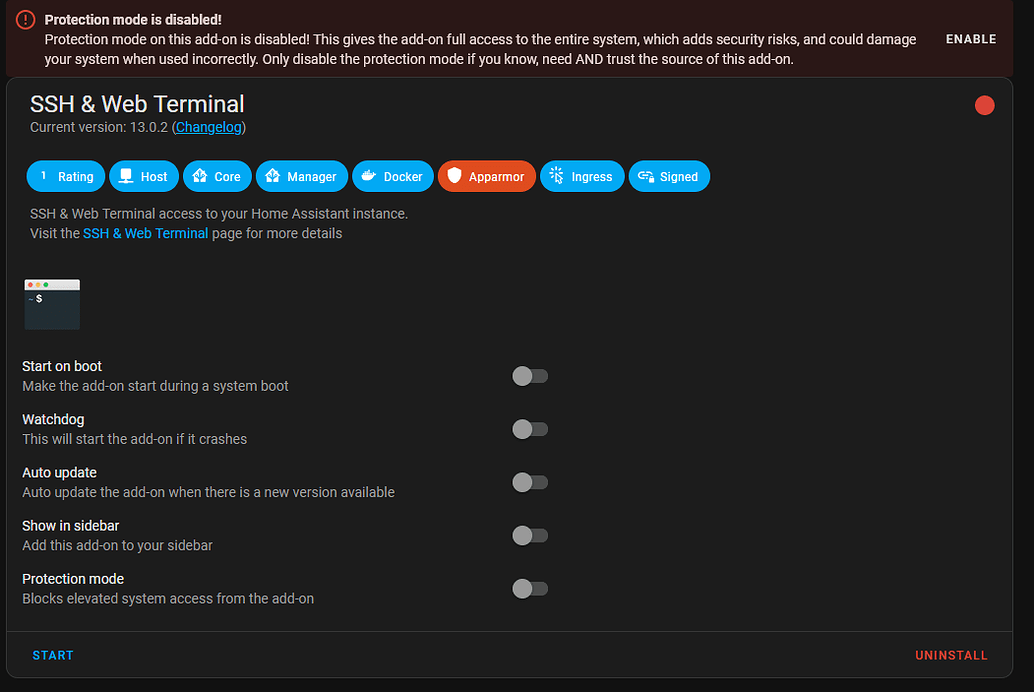Click the Rating chip
The height and width of the screenshot is (692, 1034).
[x=66, y=177]
